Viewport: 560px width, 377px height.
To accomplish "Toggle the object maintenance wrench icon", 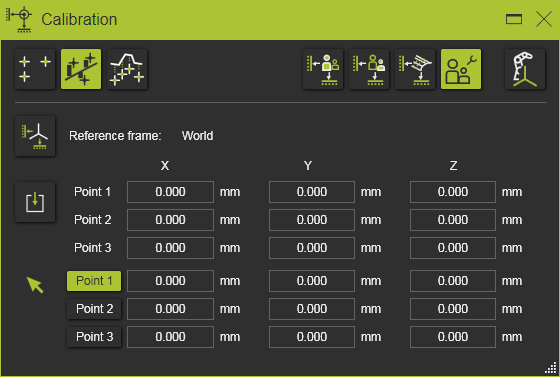I will pos(461,69).
